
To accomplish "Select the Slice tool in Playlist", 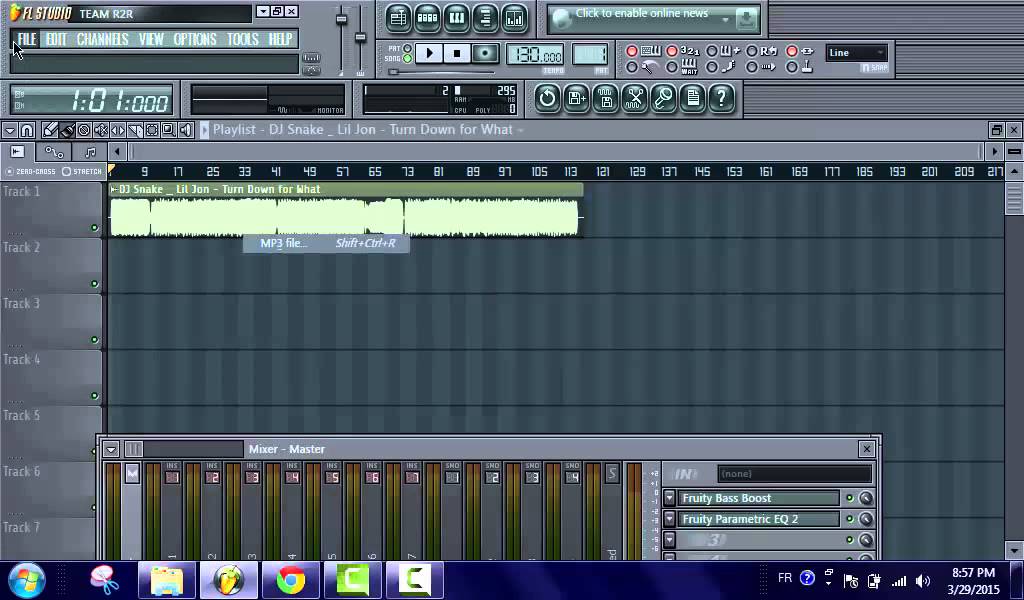I will (x=135, y=130).
